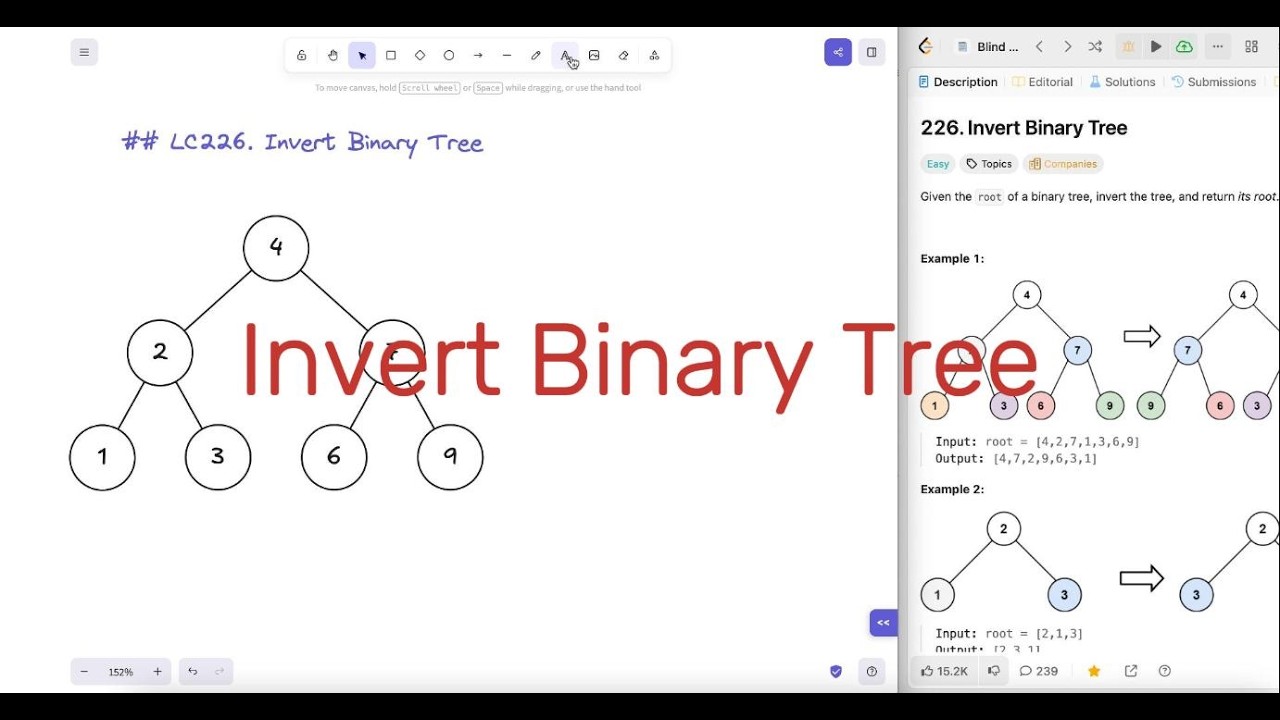Image resolution: width=1280 pixels, height=720 pixels.
Task: Go to previous problem arrow
Action: [1039, 47]
